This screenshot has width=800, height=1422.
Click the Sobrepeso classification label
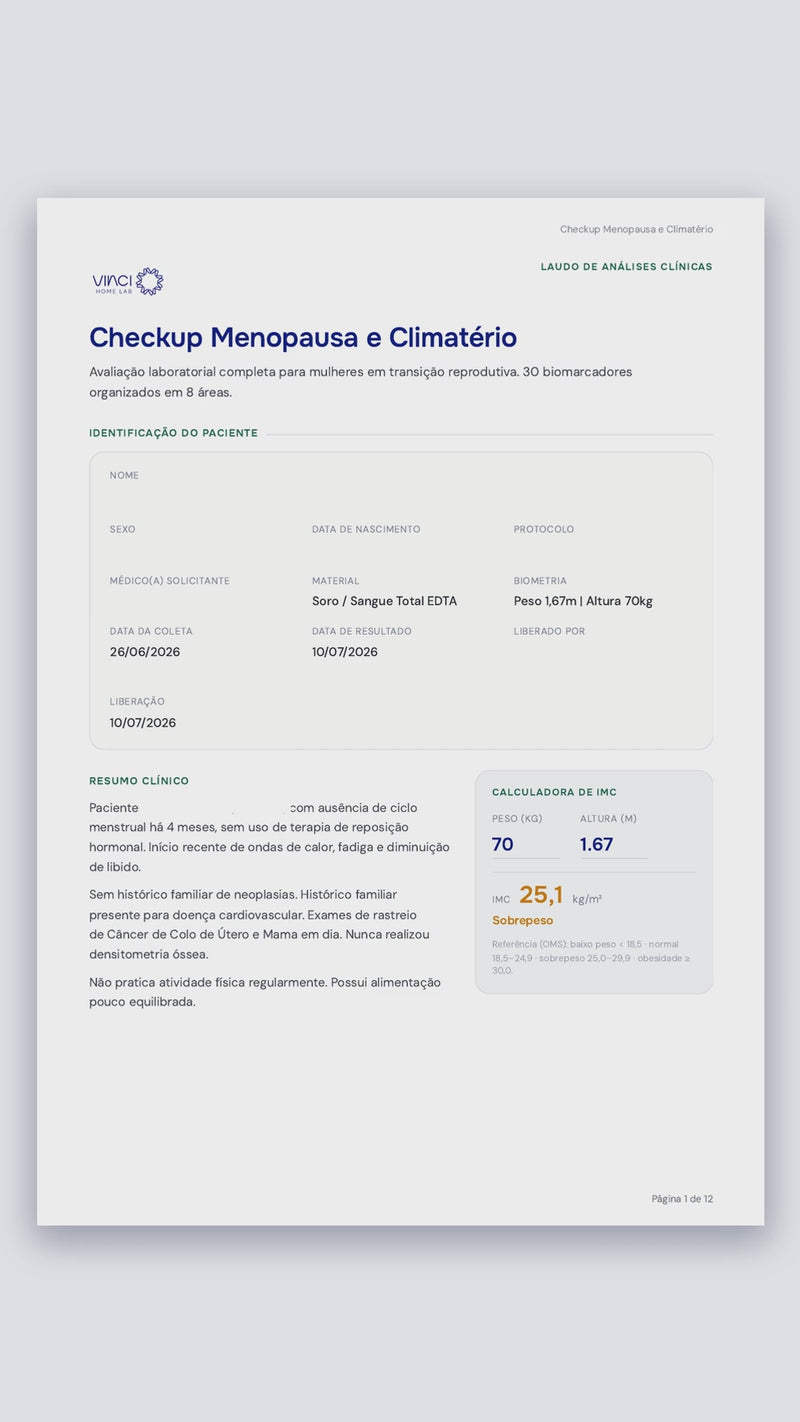(x=522, y=921)
